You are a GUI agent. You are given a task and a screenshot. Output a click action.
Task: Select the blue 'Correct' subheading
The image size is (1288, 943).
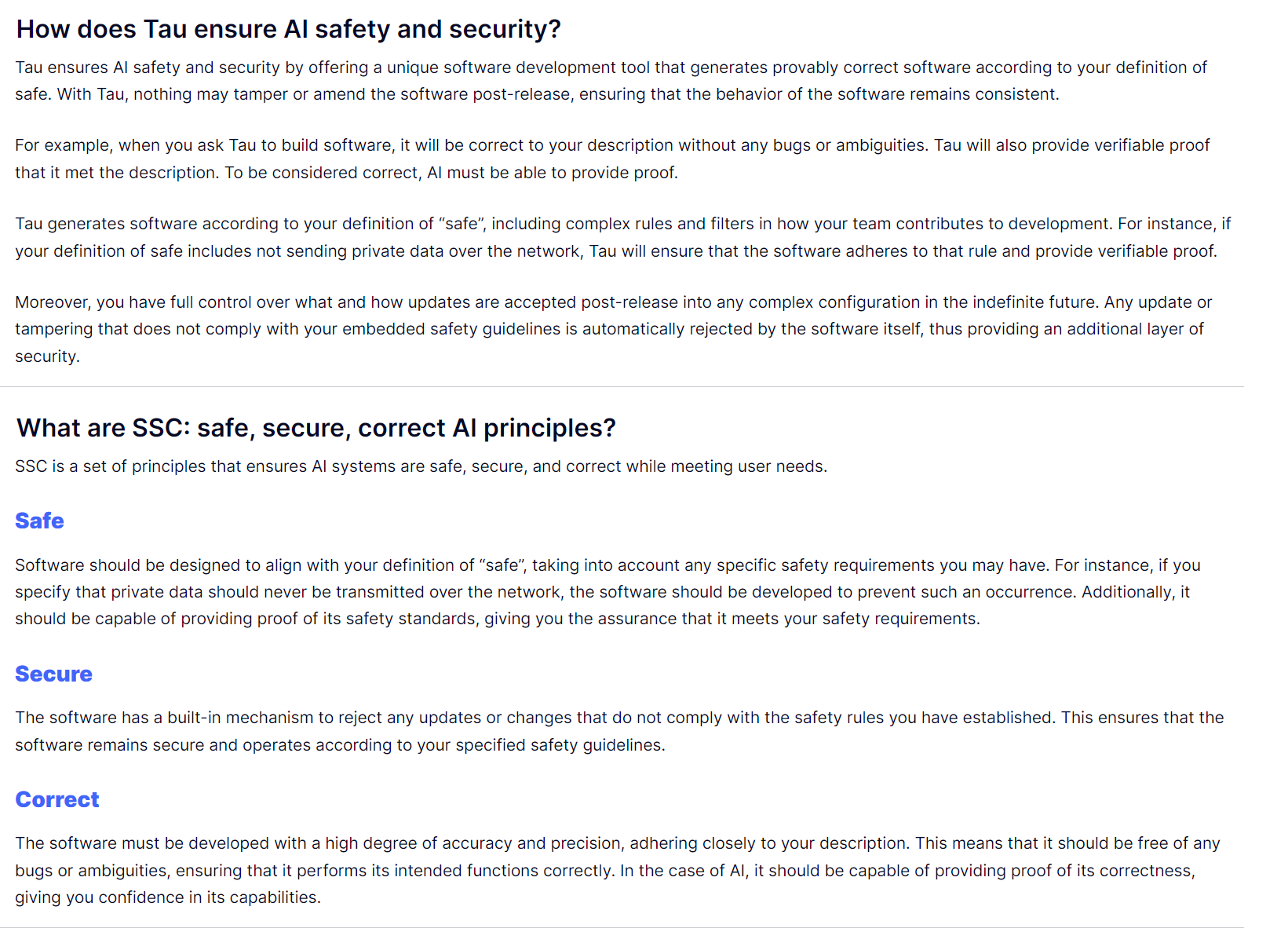pos(57,799)
